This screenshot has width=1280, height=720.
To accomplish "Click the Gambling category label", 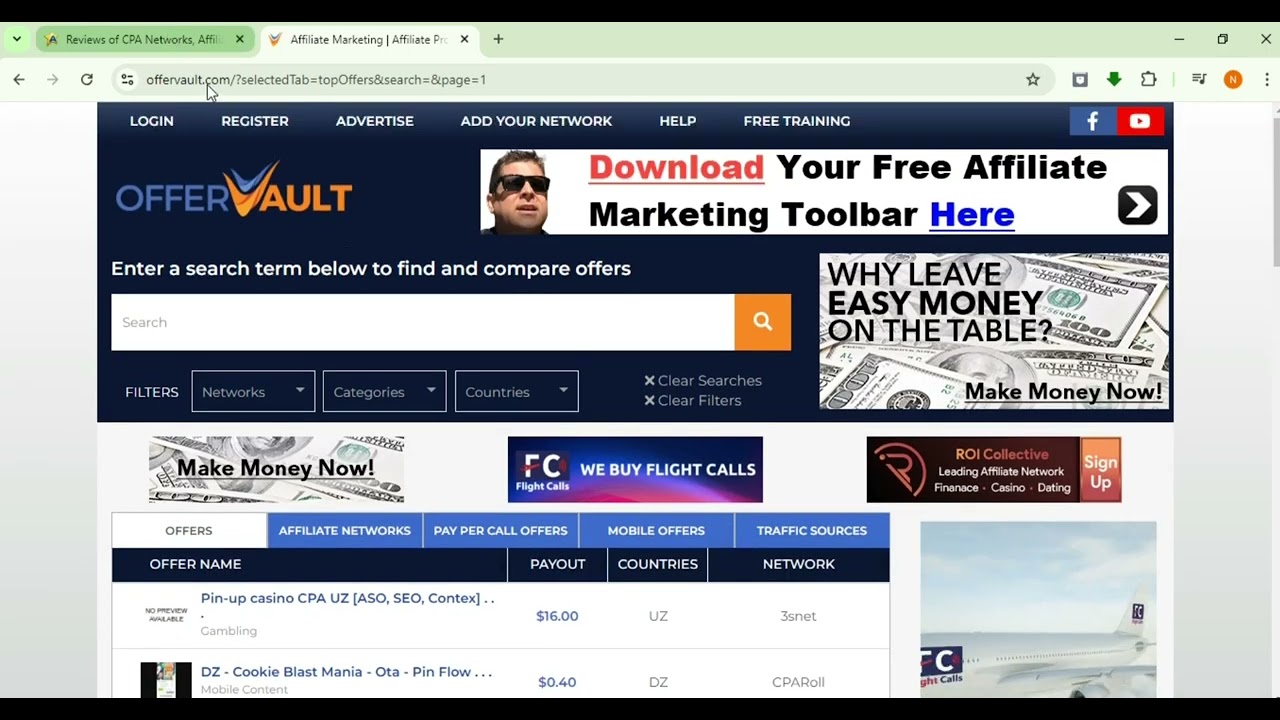I will tap(228, 631).
